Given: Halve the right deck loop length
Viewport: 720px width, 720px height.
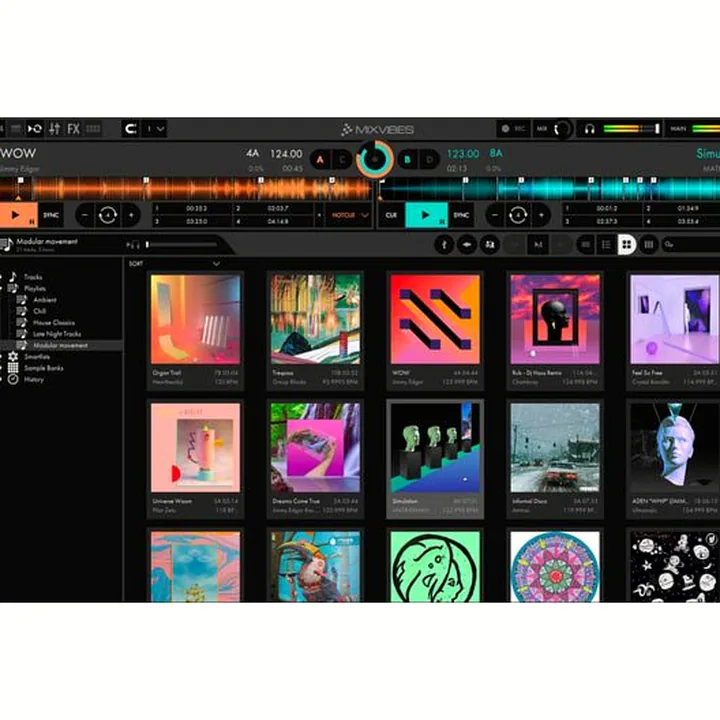Looking at the screenshot, I should (x=495, y=215).
